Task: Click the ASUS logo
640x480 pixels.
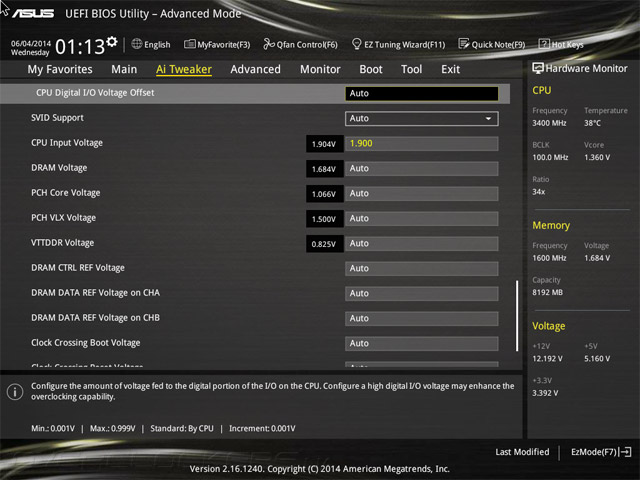Action: (33, 13)
